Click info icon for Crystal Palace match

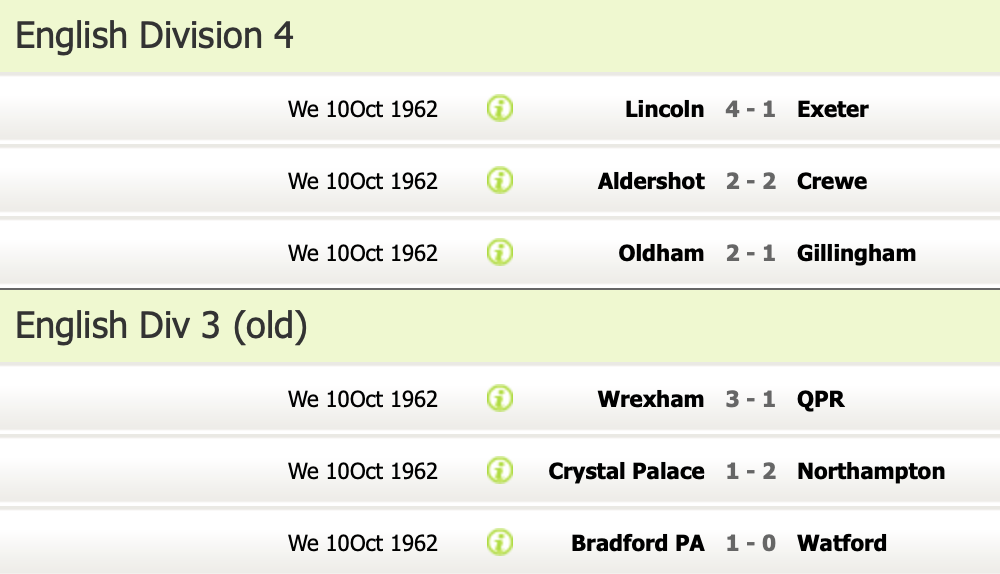(500, 471)
